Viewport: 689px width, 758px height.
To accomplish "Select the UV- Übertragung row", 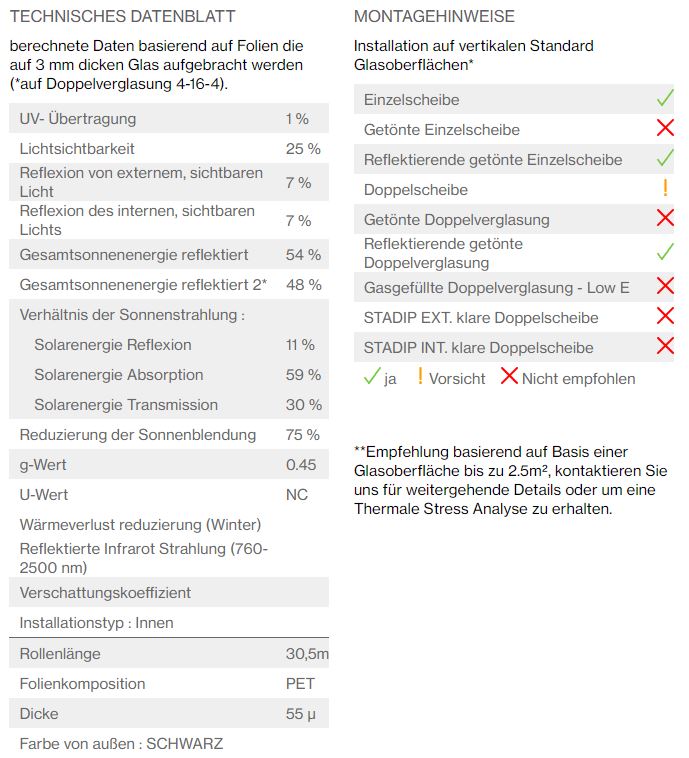I will point(169,118).
